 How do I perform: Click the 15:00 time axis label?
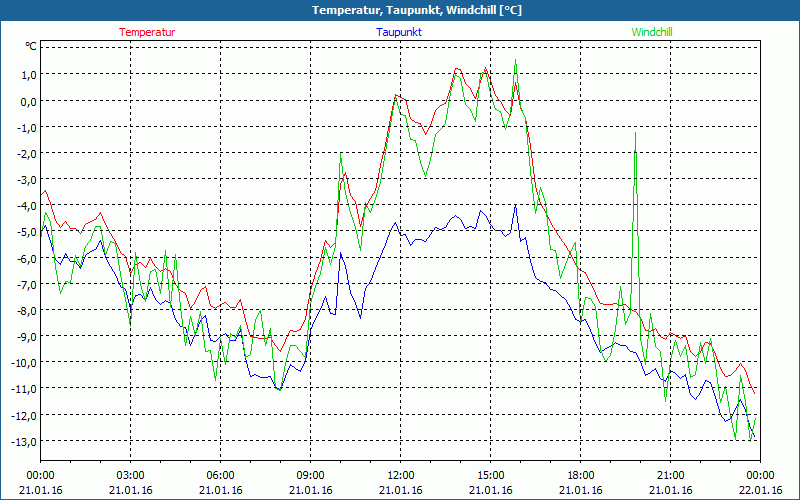(490, 476)
